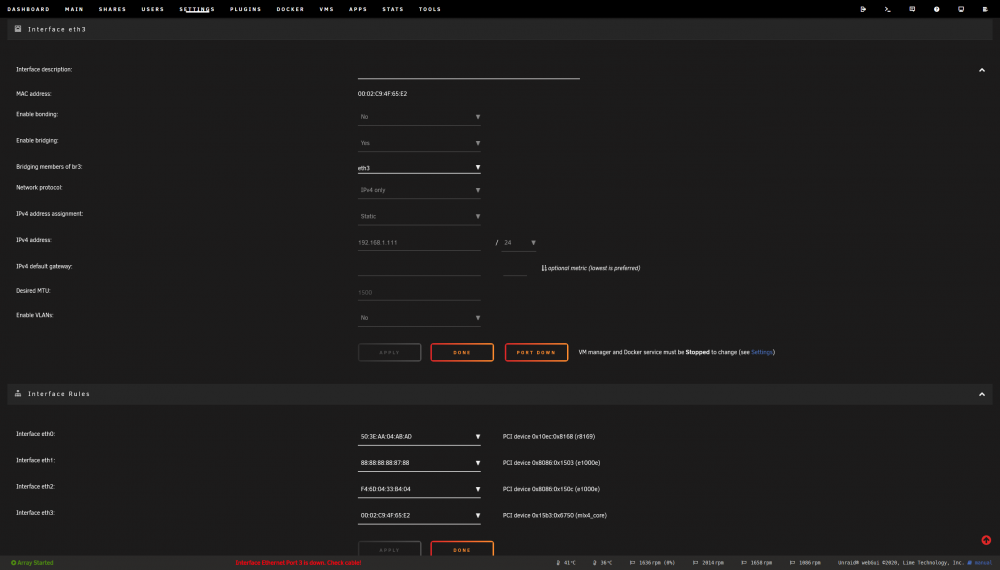The image size is (1000, 570).
Task: Click PCI device 0x10ec:0x8168 (r8169) text
Action: [548, 437]
